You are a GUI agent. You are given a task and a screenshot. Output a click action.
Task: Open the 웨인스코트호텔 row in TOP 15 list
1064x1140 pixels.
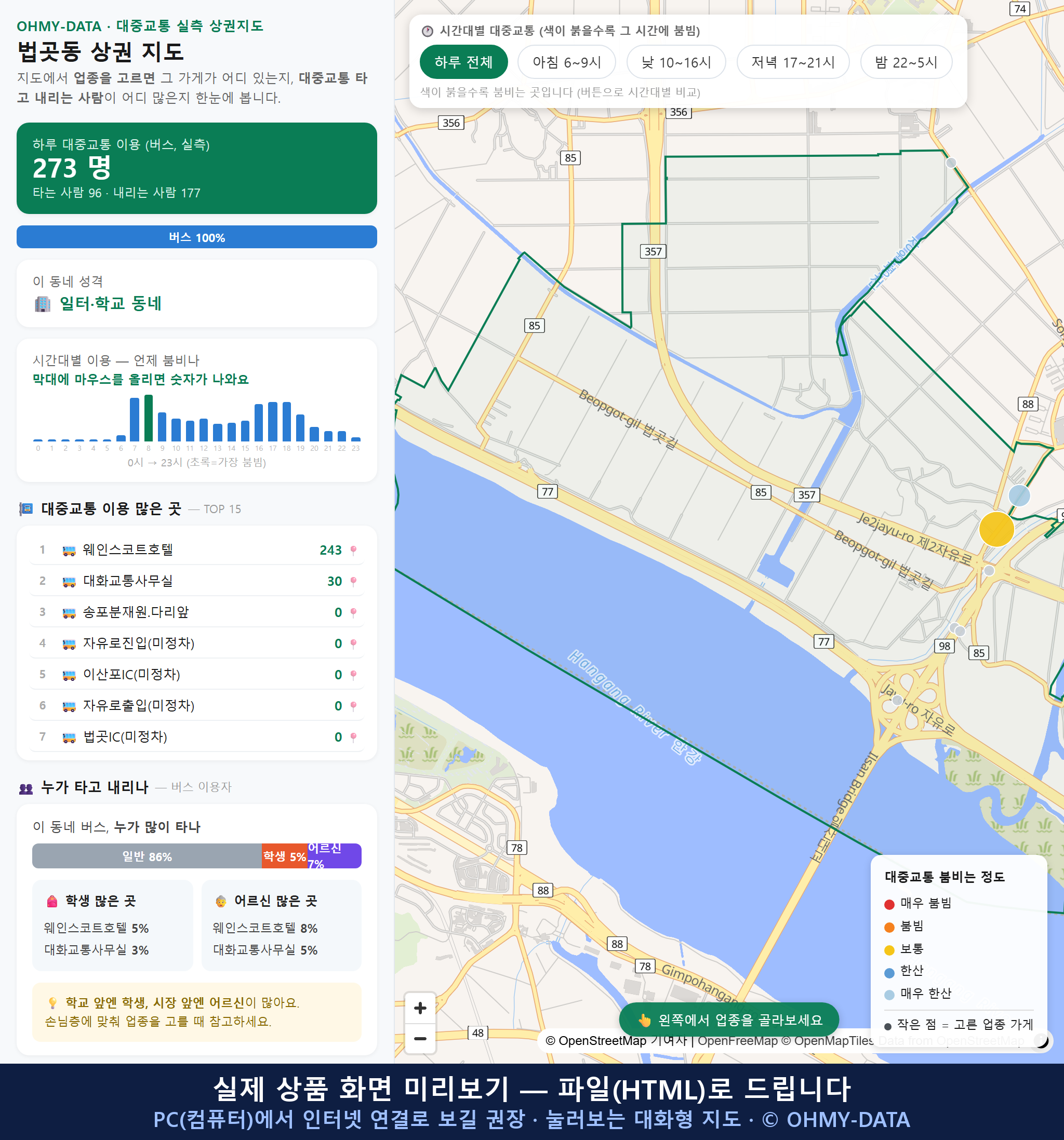[x=197, y=550]
